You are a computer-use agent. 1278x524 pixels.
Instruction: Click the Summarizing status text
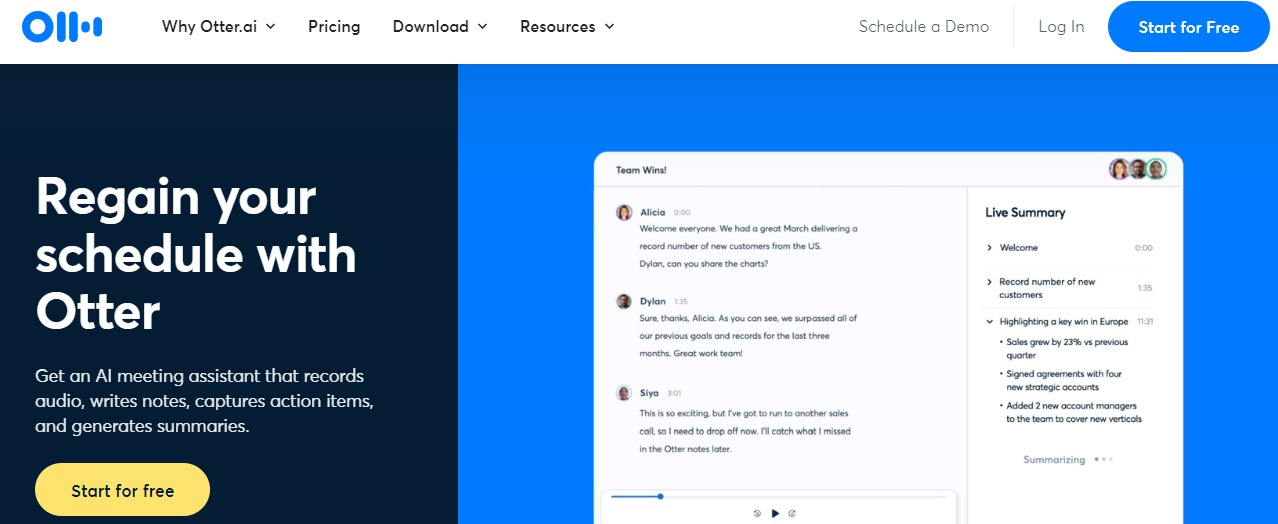[1054, 460]
